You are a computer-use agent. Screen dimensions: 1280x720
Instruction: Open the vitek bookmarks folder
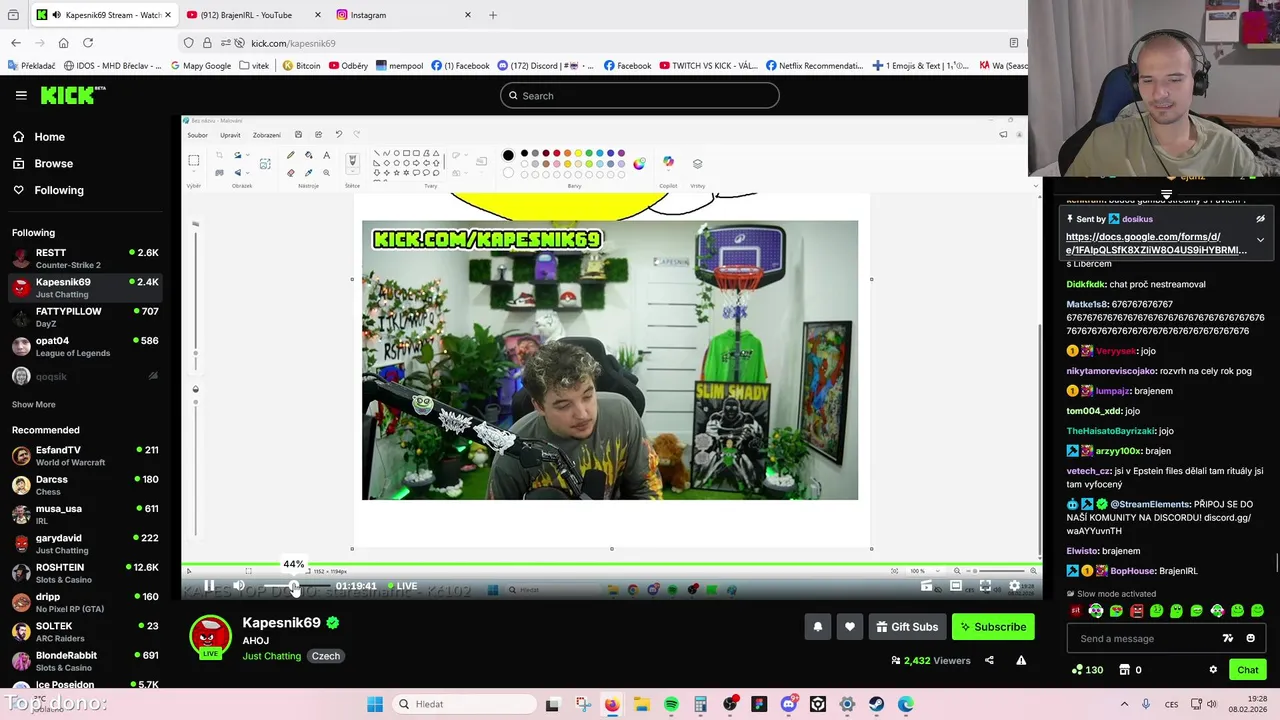click(x=254, y=66)
